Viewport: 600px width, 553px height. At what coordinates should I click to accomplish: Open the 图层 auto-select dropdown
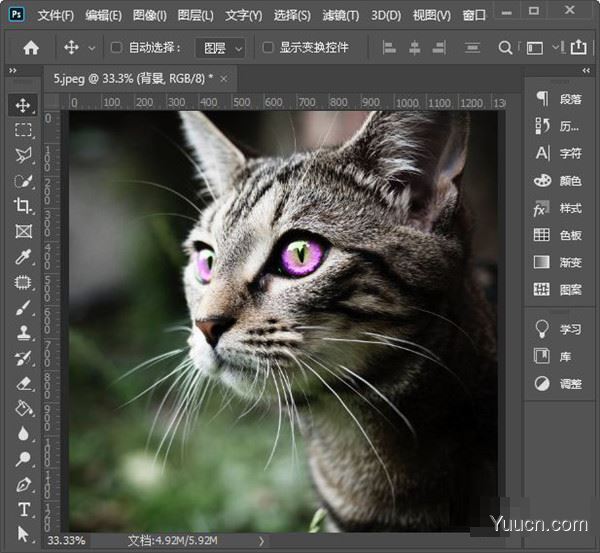point(220,48)
